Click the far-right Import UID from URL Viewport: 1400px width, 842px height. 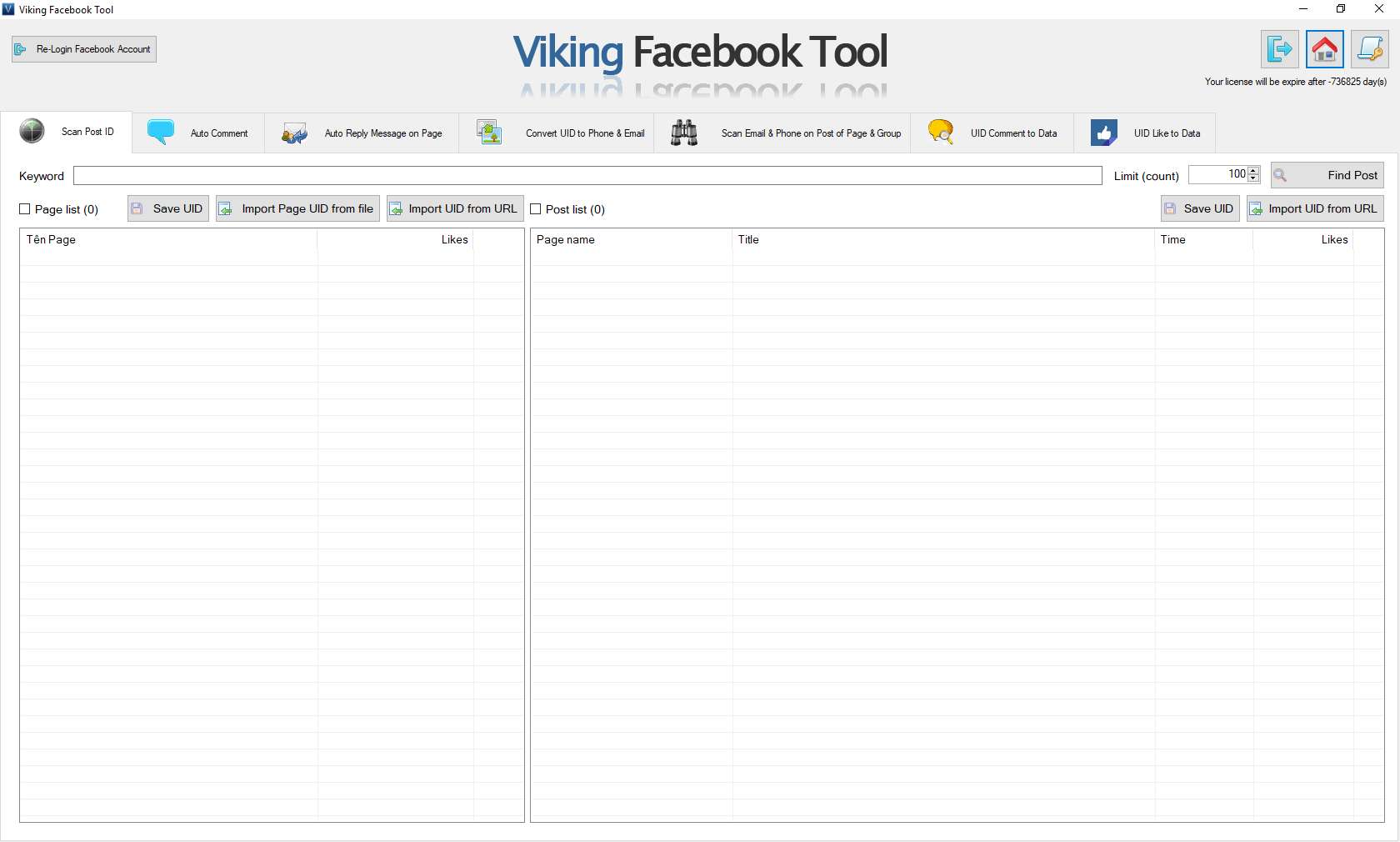click(x=1315, y=208)
